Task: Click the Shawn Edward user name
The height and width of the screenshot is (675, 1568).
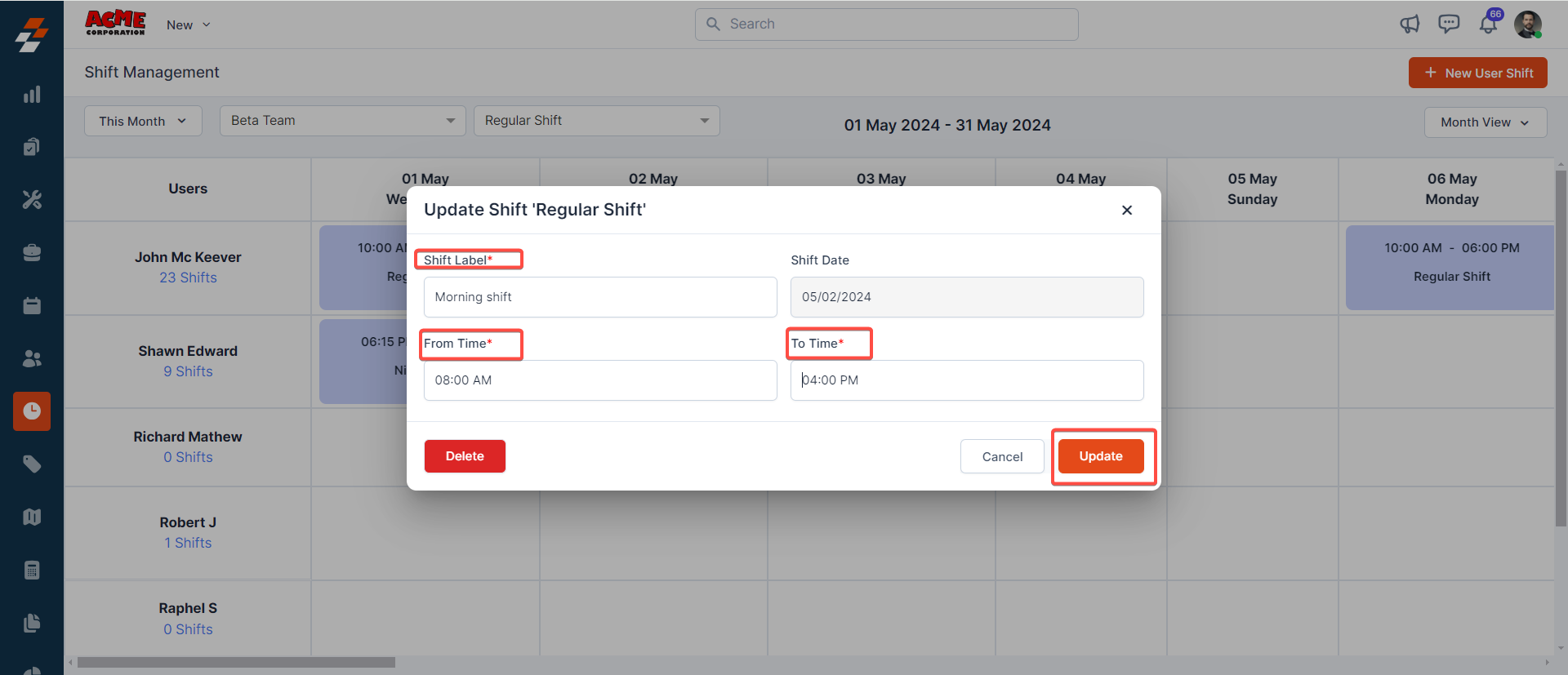Action: click(x=188, y=351)
